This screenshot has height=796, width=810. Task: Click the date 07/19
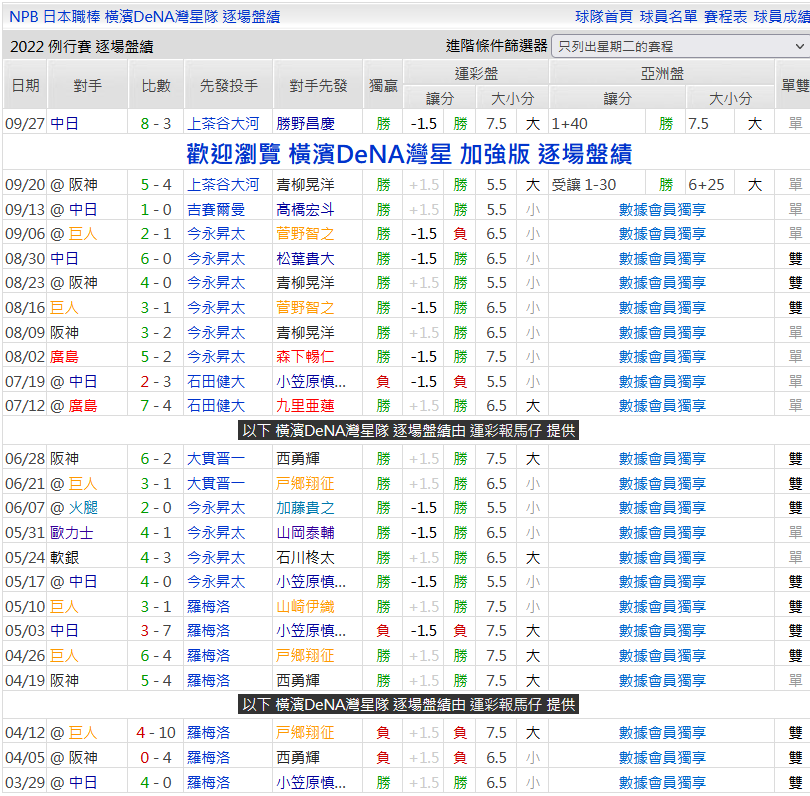tap(25, 382)
